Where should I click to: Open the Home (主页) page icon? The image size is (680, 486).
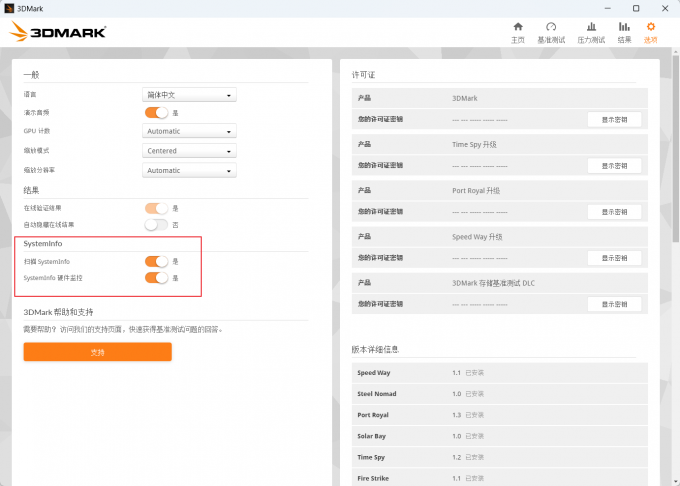coord(517,31)
